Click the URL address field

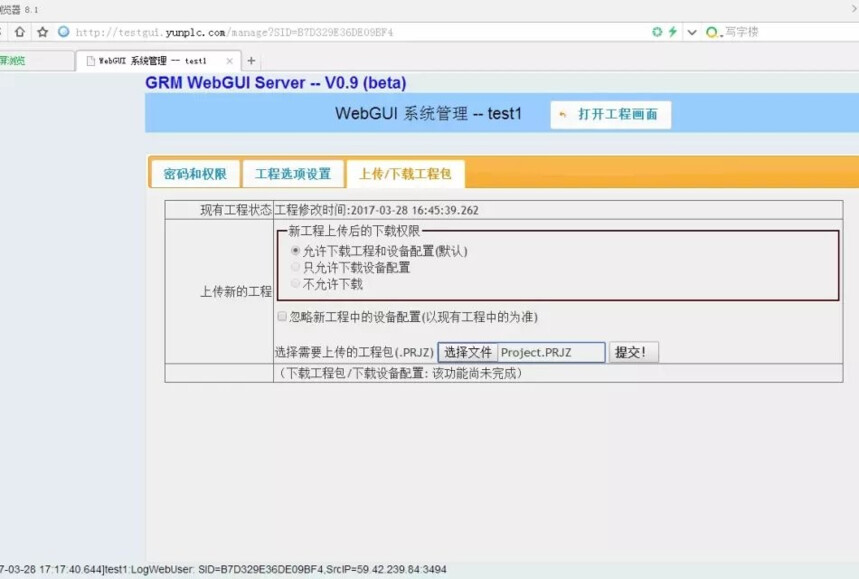[x=234, y=32]
